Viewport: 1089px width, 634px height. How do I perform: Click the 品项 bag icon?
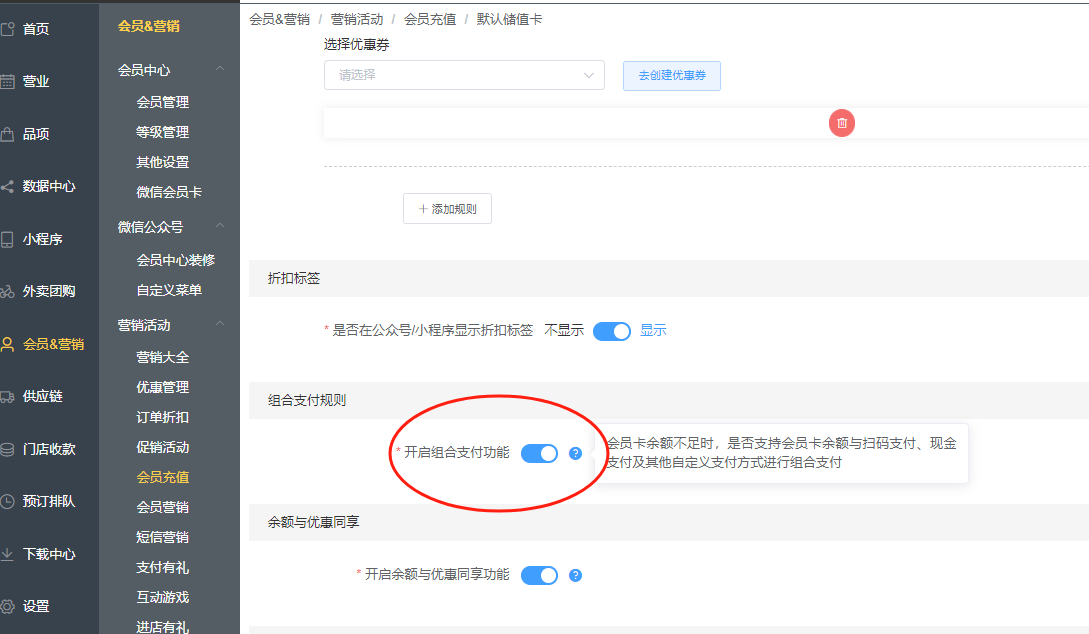[8, 134]
